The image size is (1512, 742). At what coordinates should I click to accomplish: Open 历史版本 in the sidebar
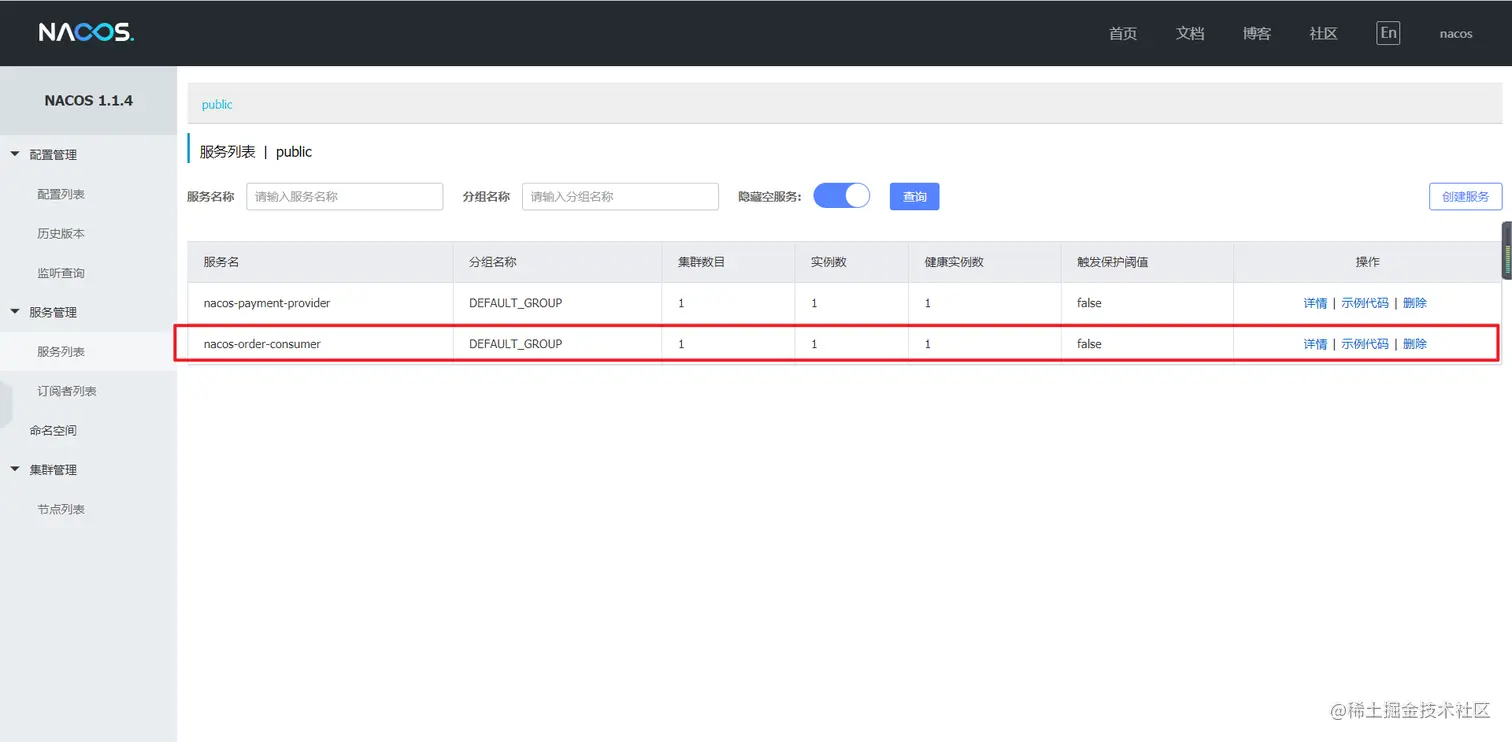click(x=61, y=234)
